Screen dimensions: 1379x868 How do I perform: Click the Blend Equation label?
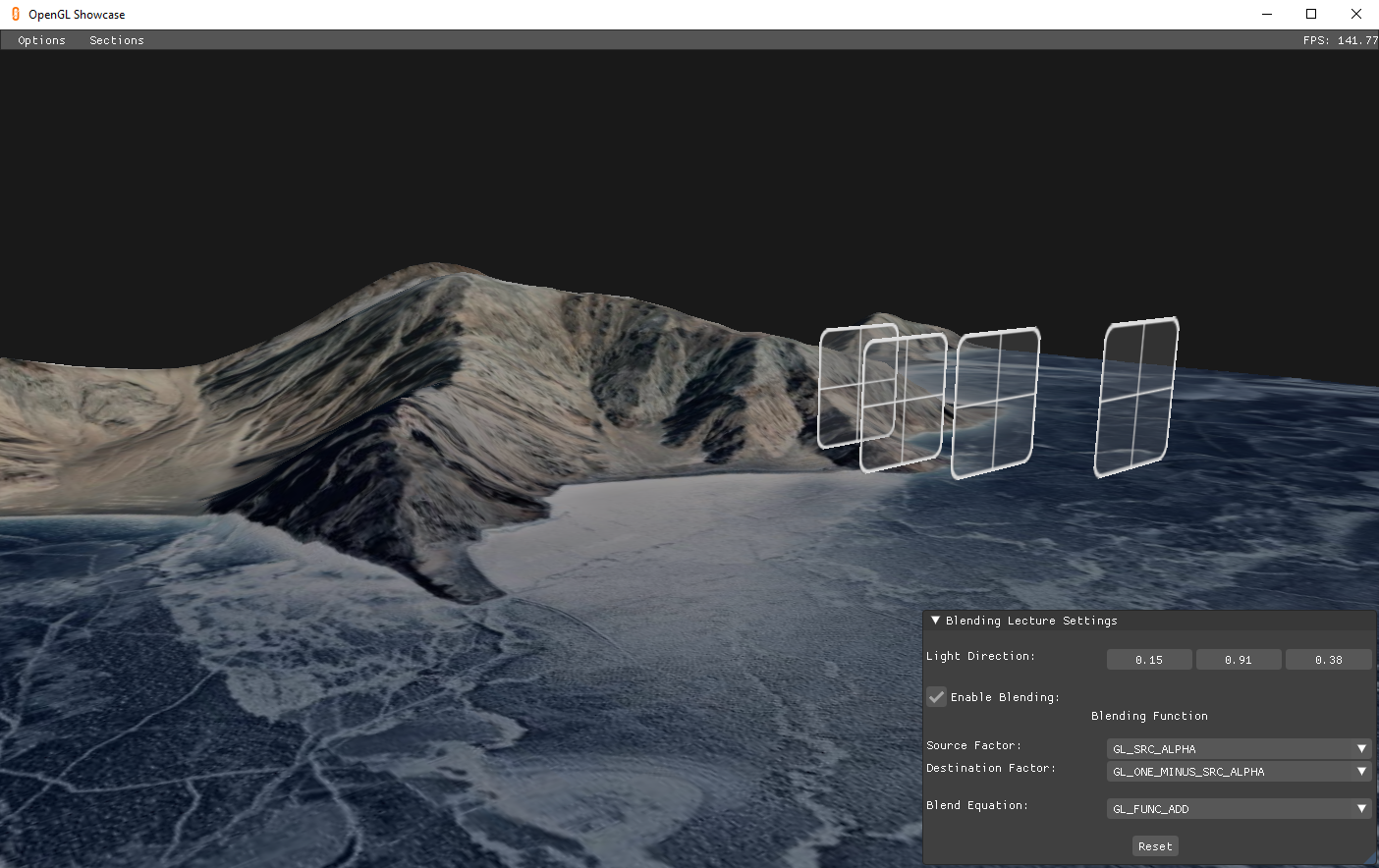point(977,805)
